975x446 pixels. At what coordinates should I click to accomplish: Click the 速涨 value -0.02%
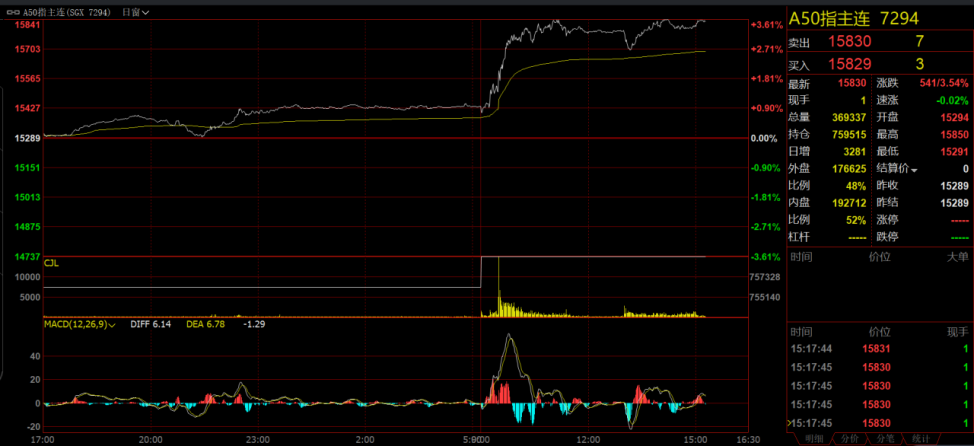pos(952,100)
